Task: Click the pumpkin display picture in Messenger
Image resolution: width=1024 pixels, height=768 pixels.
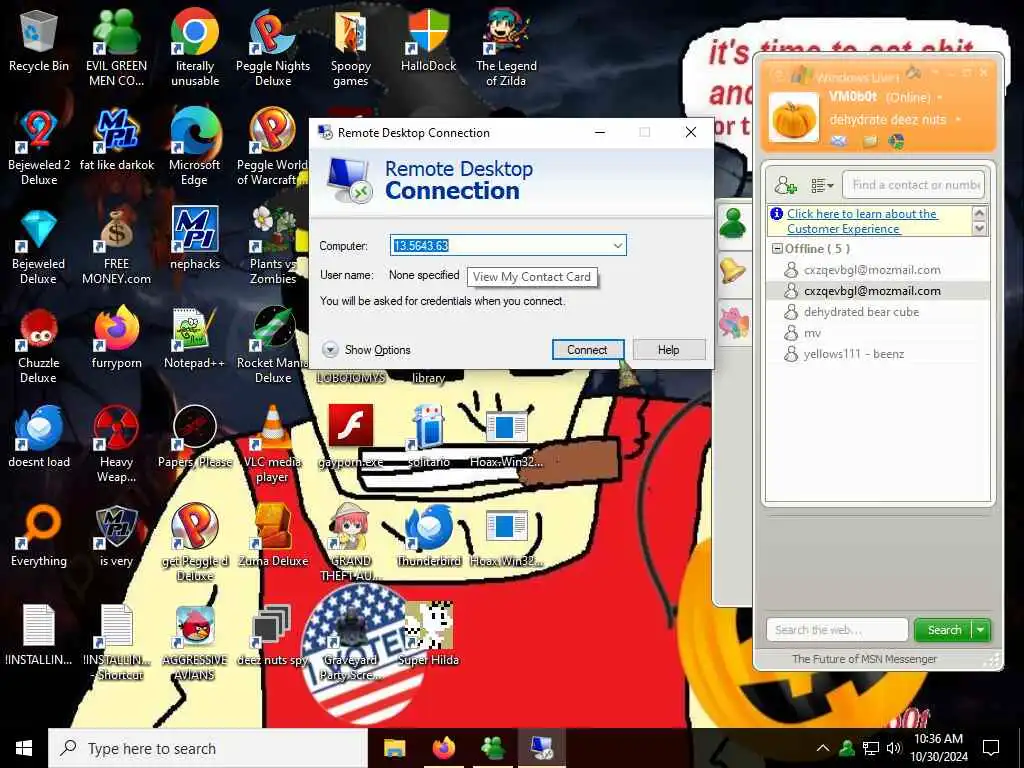Action: (794, 119)
